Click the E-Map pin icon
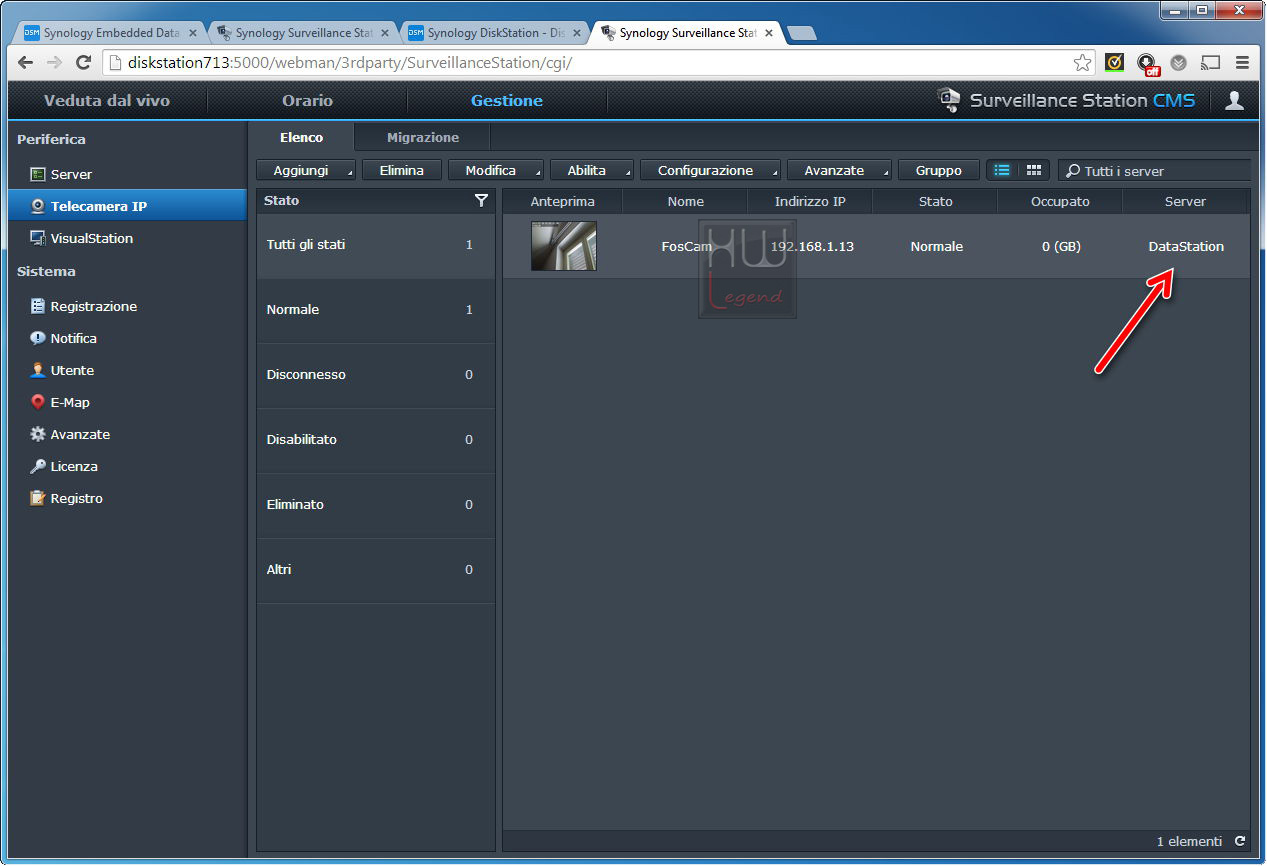Viewport: 1267px width, 866px height. pyautogui.click(x=38, y=402)
